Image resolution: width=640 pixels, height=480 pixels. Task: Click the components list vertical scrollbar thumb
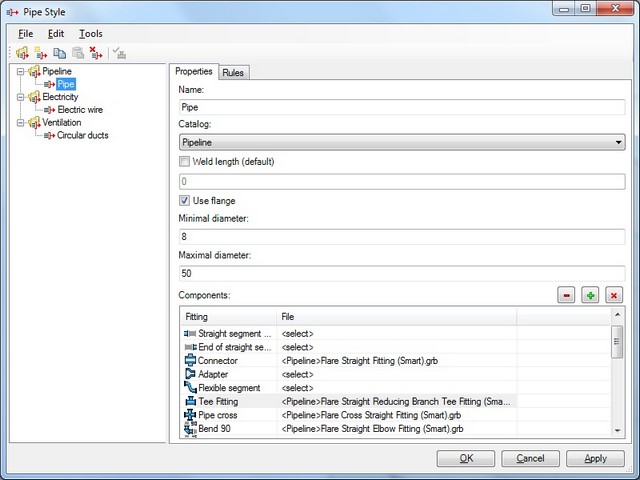pyautogui.click(x=617, y=342)
